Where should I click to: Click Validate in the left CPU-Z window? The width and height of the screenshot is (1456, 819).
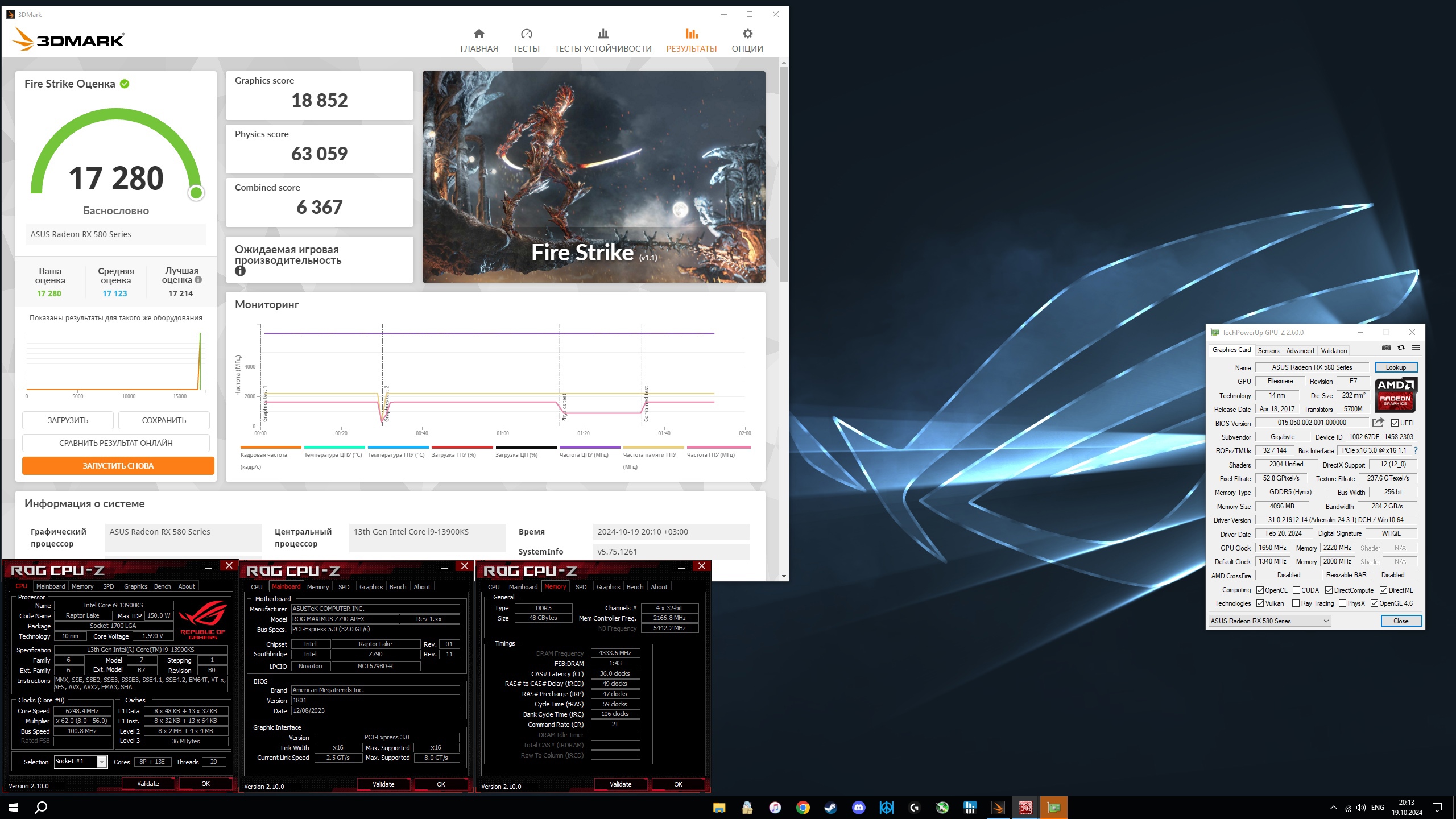tap(148, 784)
